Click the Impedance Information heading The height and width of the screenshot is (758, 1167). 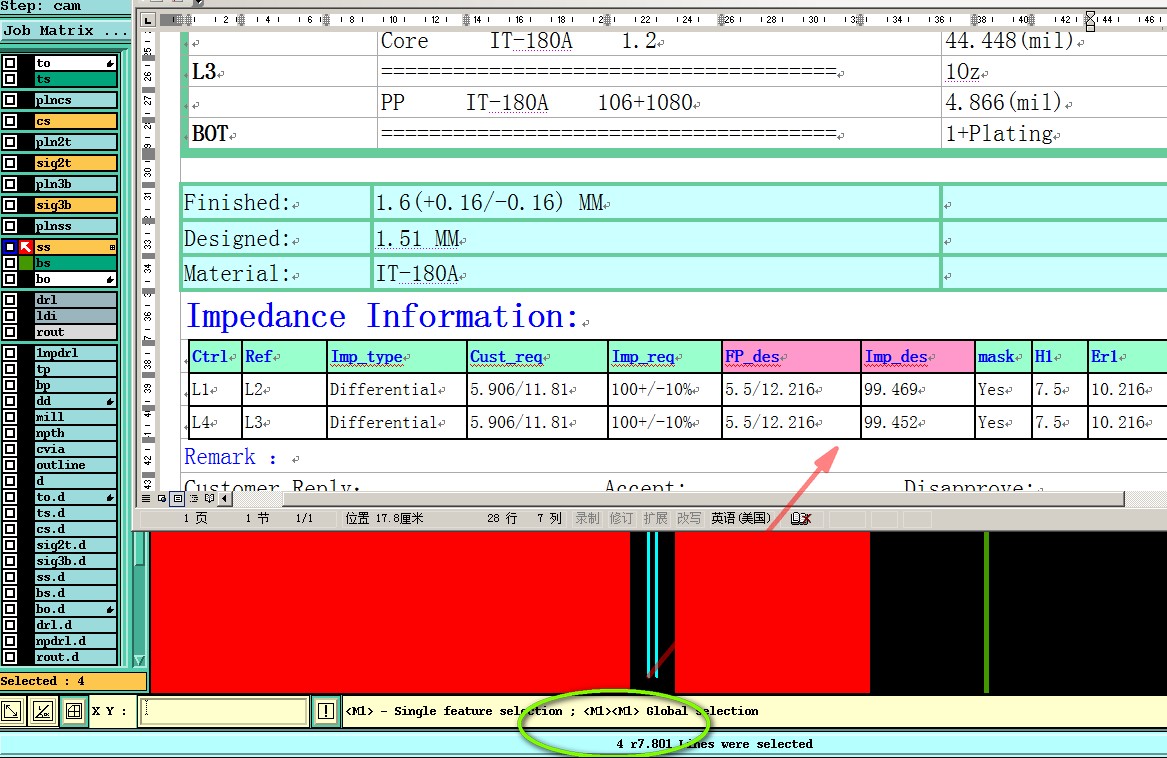click(382, 316)
